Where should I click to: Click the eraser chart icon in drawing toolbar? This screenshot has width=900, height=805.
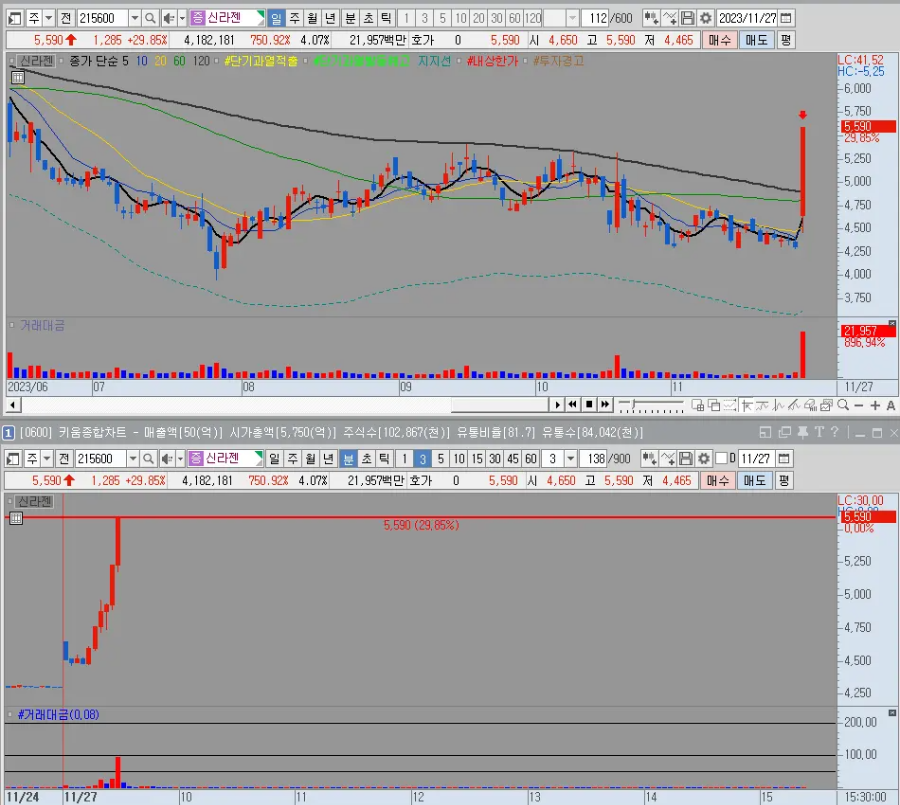pos(810,405)
